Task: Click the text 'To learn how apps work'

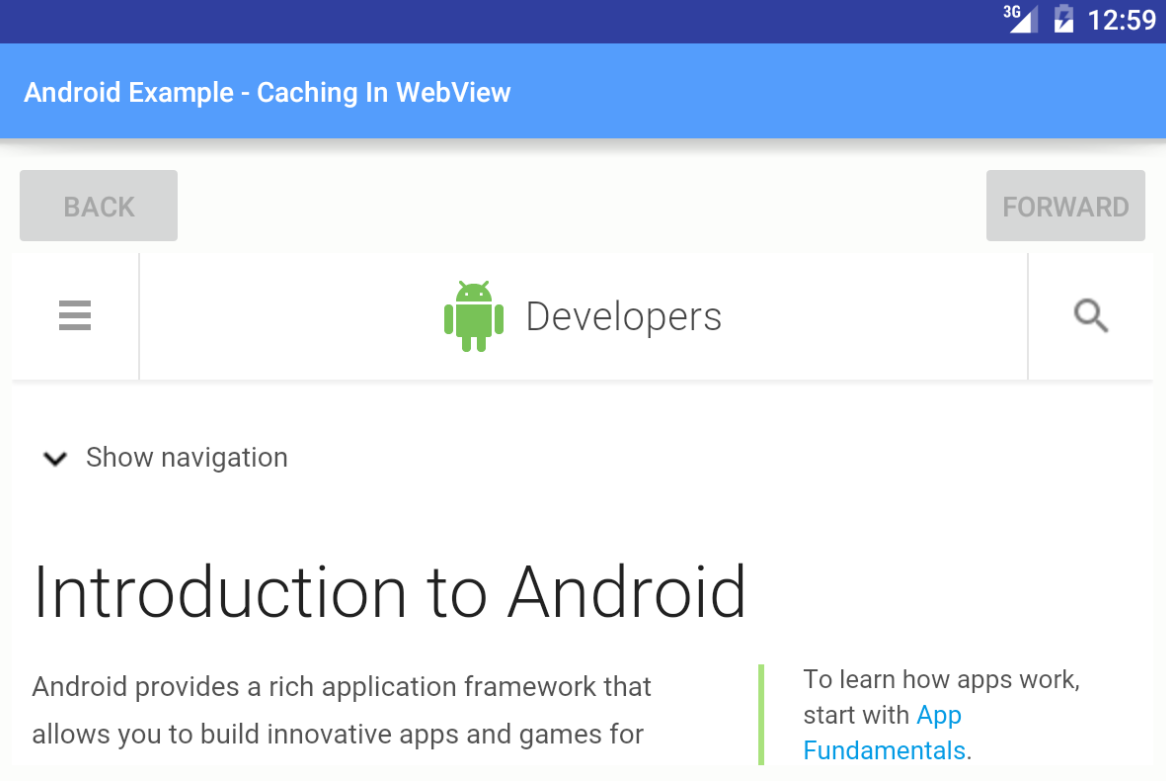Action: (x=941, y=679)
